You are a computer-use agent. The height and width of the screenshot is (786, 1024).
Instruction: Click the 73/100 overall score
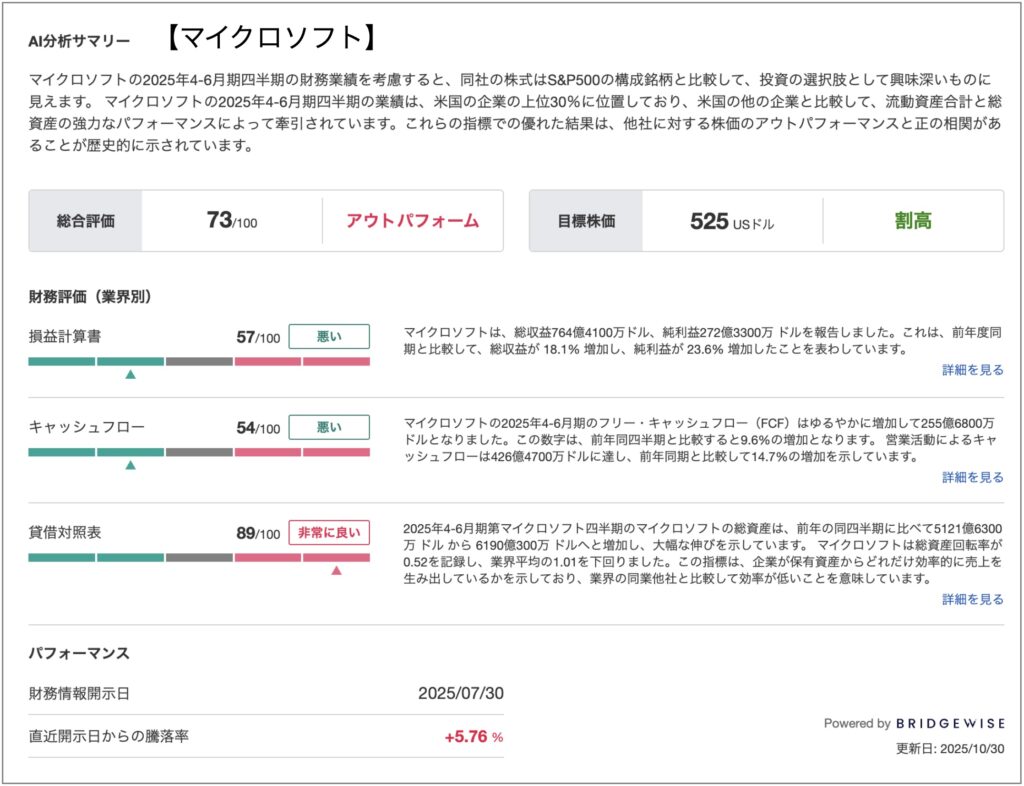click(231, 221)
